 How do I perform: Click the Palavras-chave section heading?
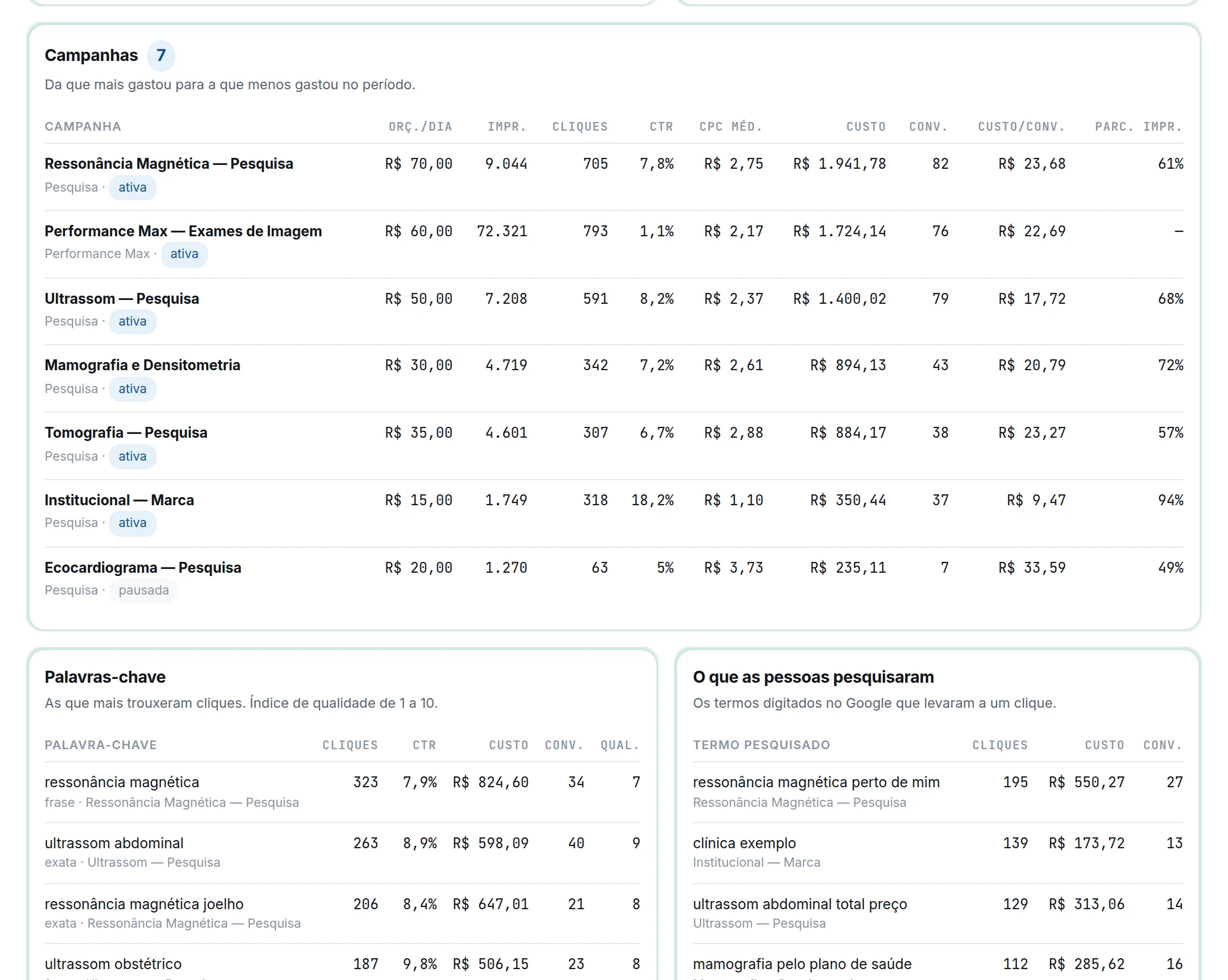[105, 677]
